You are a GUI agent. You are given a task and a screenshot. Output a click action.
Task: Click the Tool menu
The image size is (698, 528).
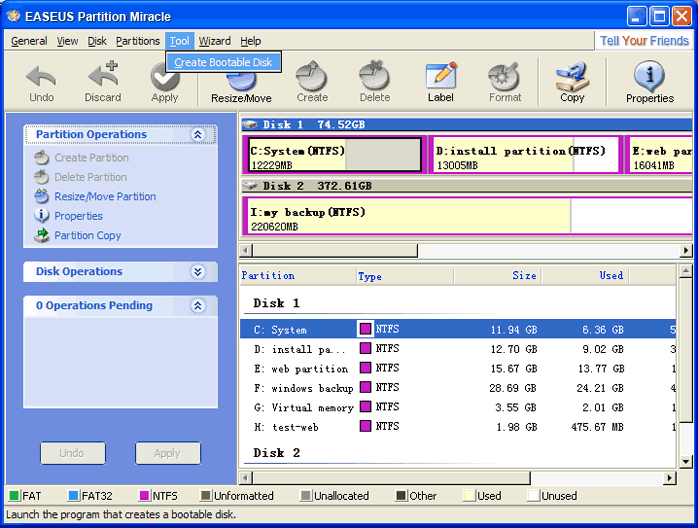179,41
